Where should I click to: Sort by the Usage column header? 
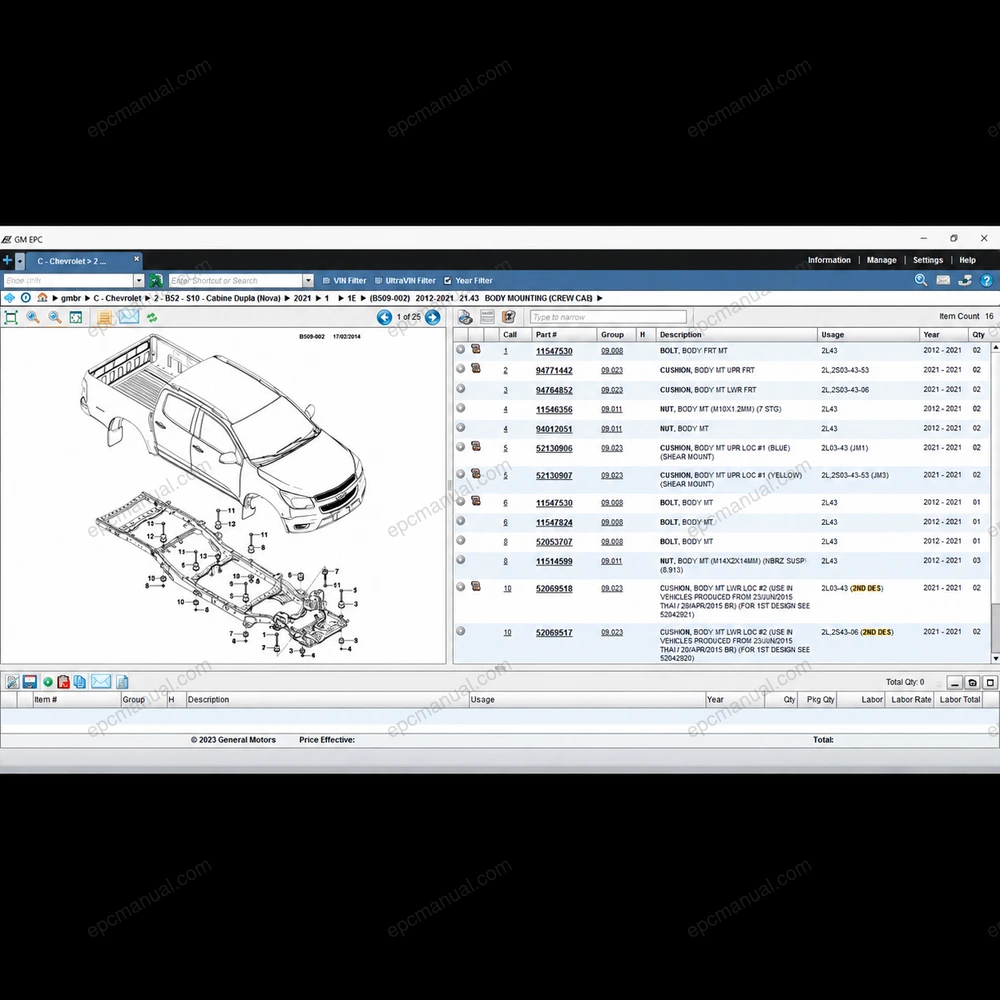tap(868, 334)
